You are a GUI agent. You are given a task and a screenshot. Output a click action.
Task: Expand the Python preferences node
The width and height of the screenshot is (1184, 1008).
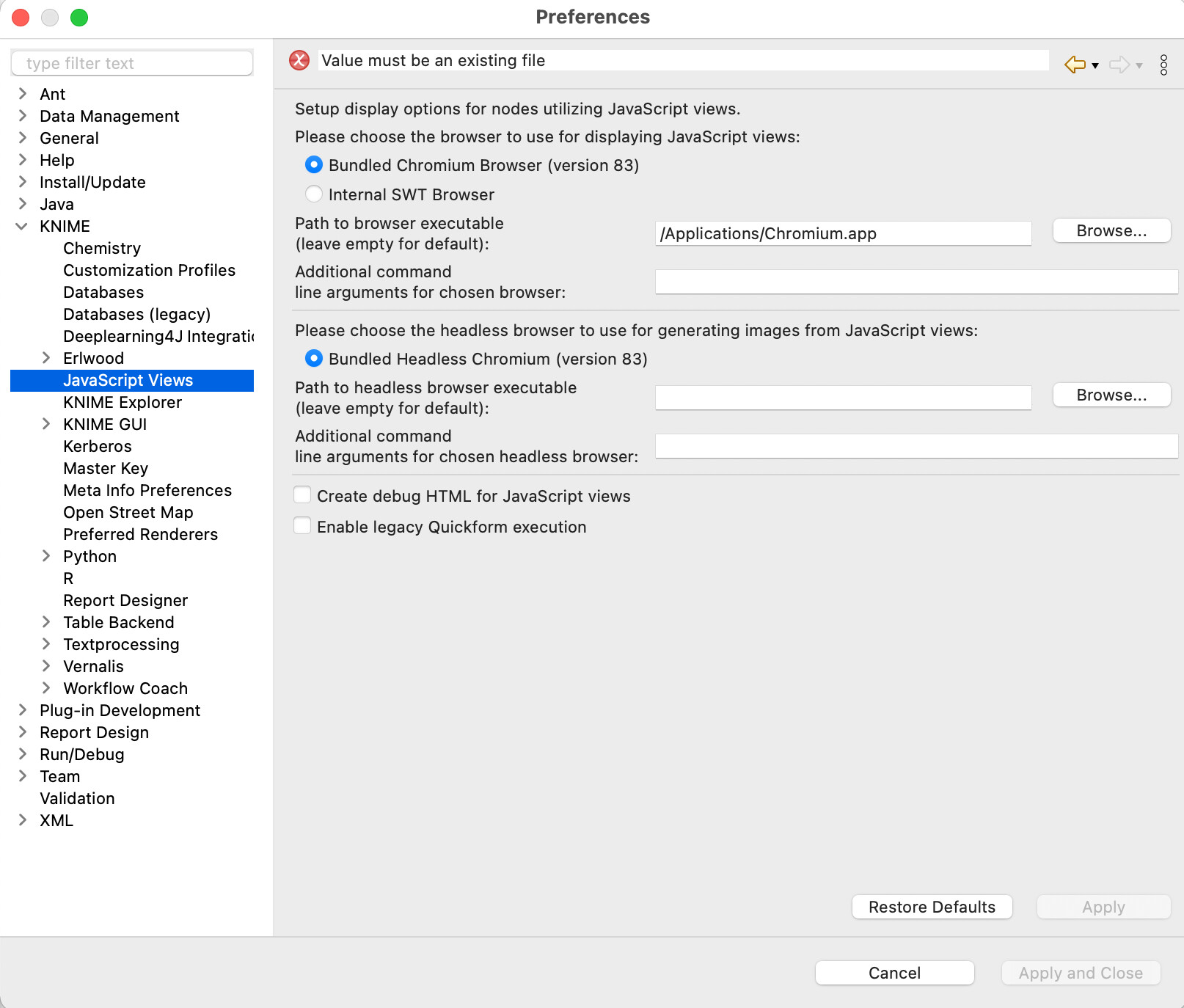[x=45, y=556]
